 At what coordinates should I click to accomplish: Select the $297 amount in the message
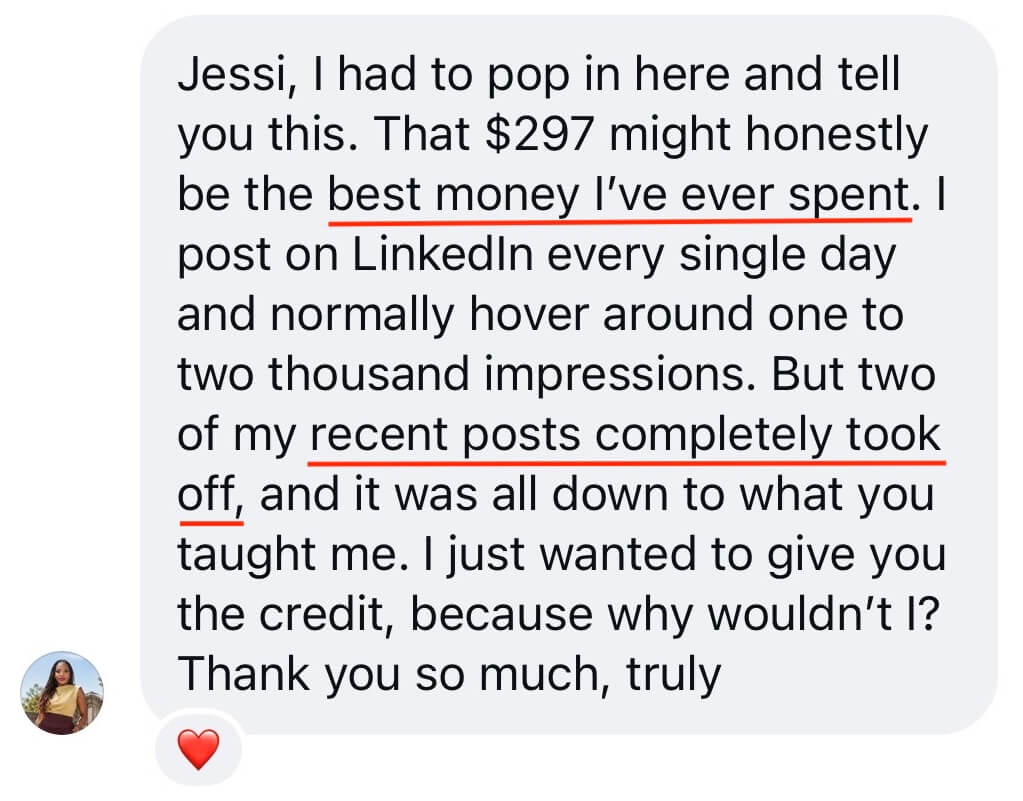(x=540, y=134)
